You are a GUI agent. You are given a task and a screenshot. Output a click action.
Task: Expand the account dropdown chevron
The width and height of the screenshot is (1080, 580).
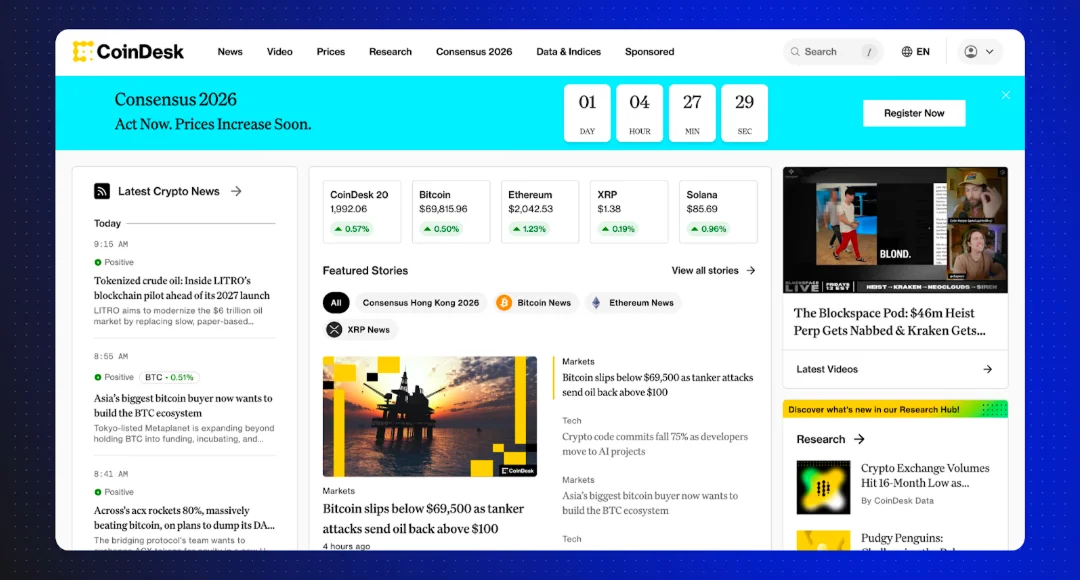coord(990,52)
